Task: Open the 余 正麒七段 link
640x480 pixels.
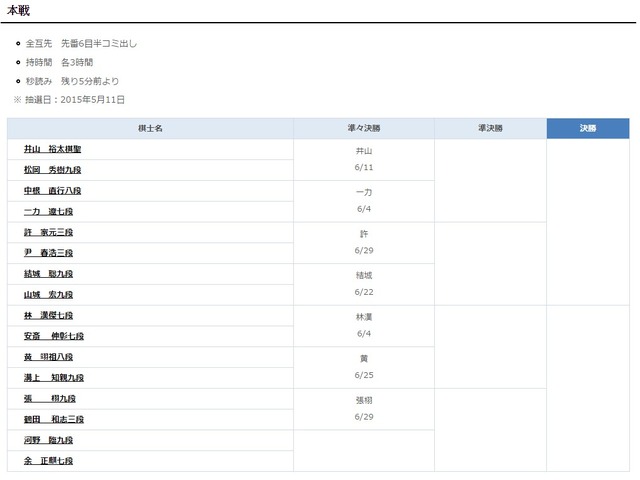Action: 49,461
